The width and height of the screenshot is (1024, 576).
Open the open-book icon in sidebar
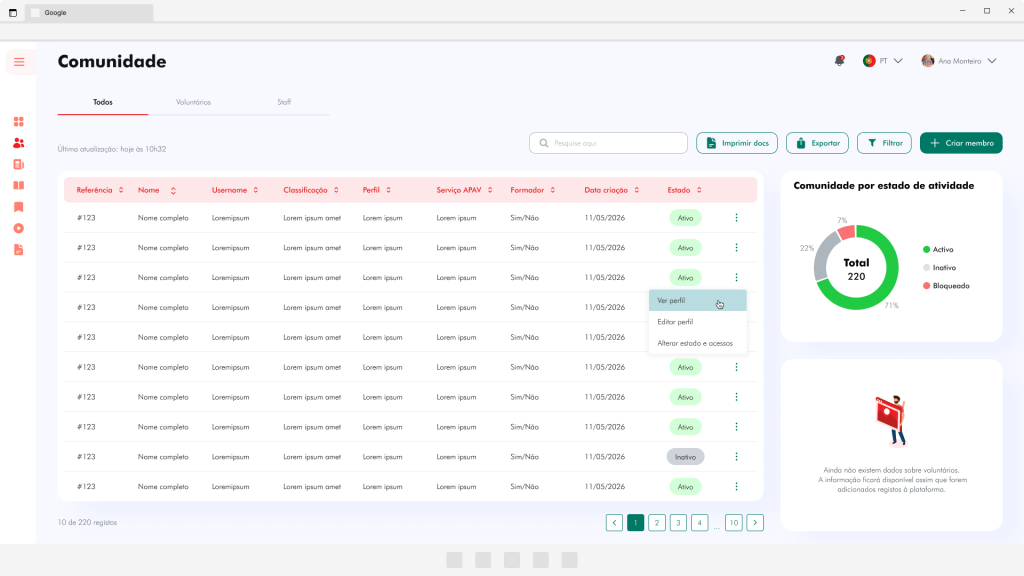(18, 185)
